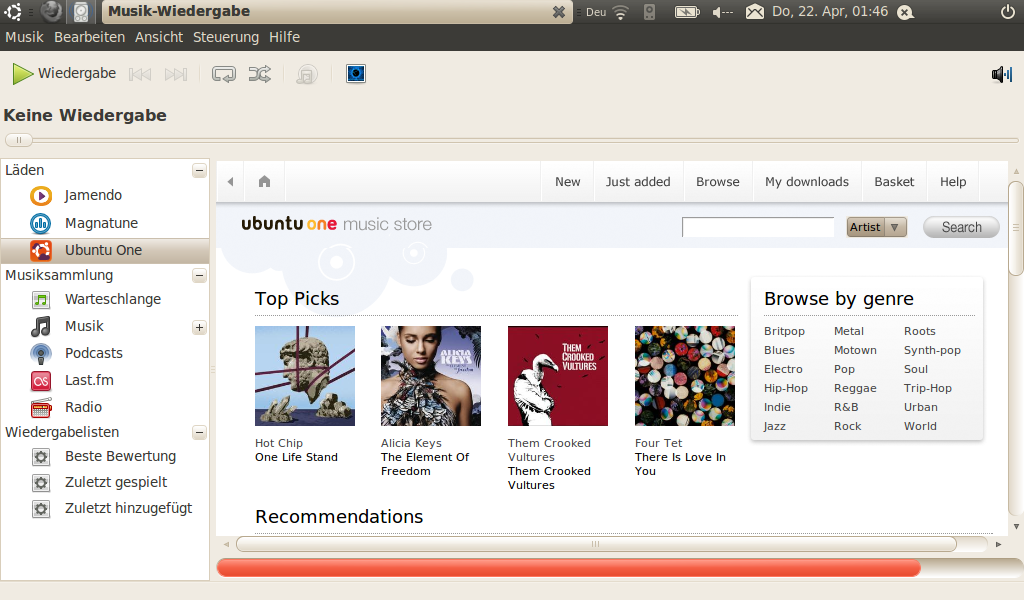Screen dimensions: 1024x600
Task: Open the Steuerung menu
Action: [226, 37]
